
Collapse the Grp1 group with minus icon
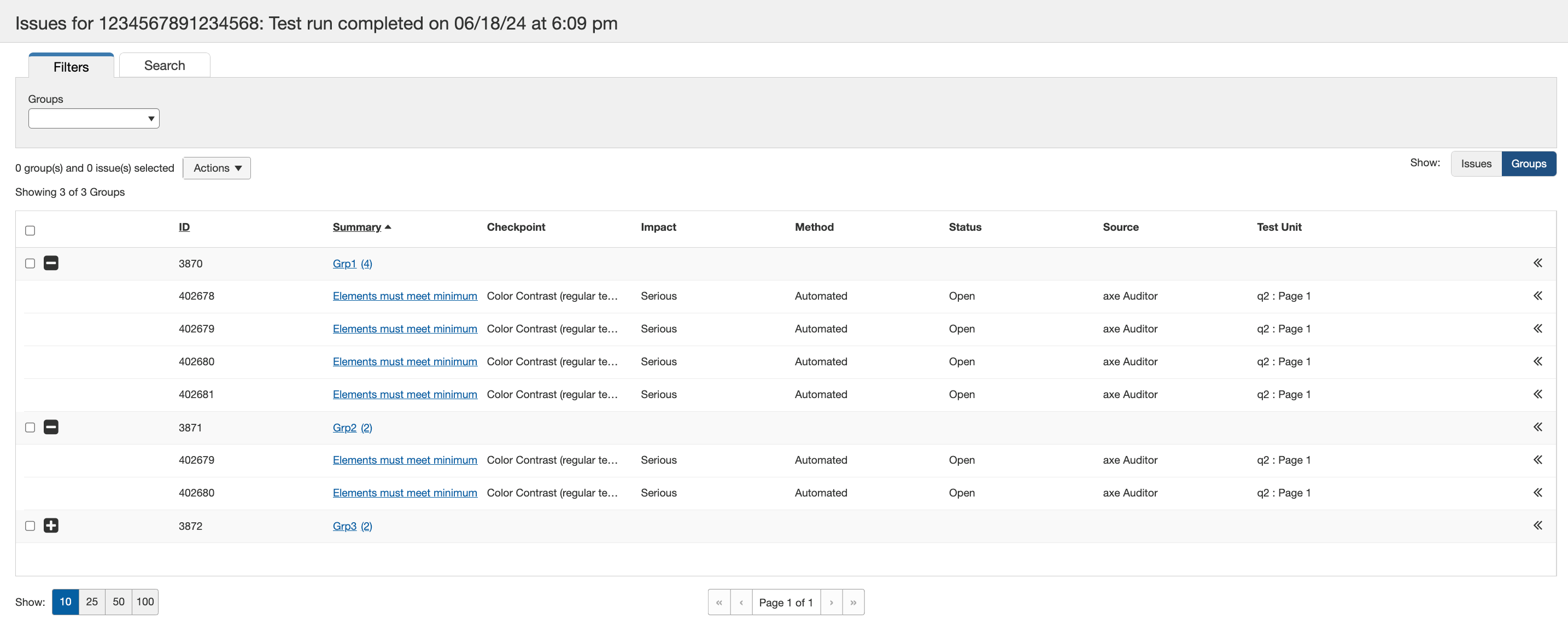coord(51,263)
